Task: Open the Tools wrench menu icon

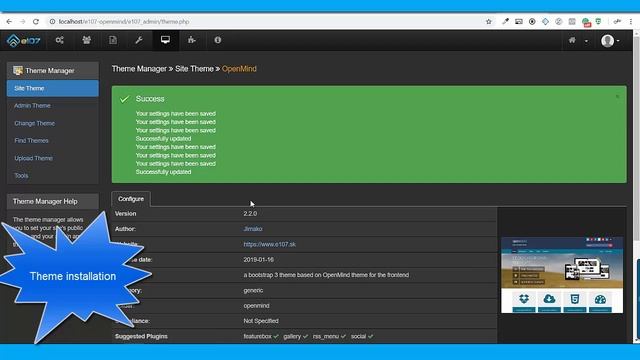Action: coord(139,40)
